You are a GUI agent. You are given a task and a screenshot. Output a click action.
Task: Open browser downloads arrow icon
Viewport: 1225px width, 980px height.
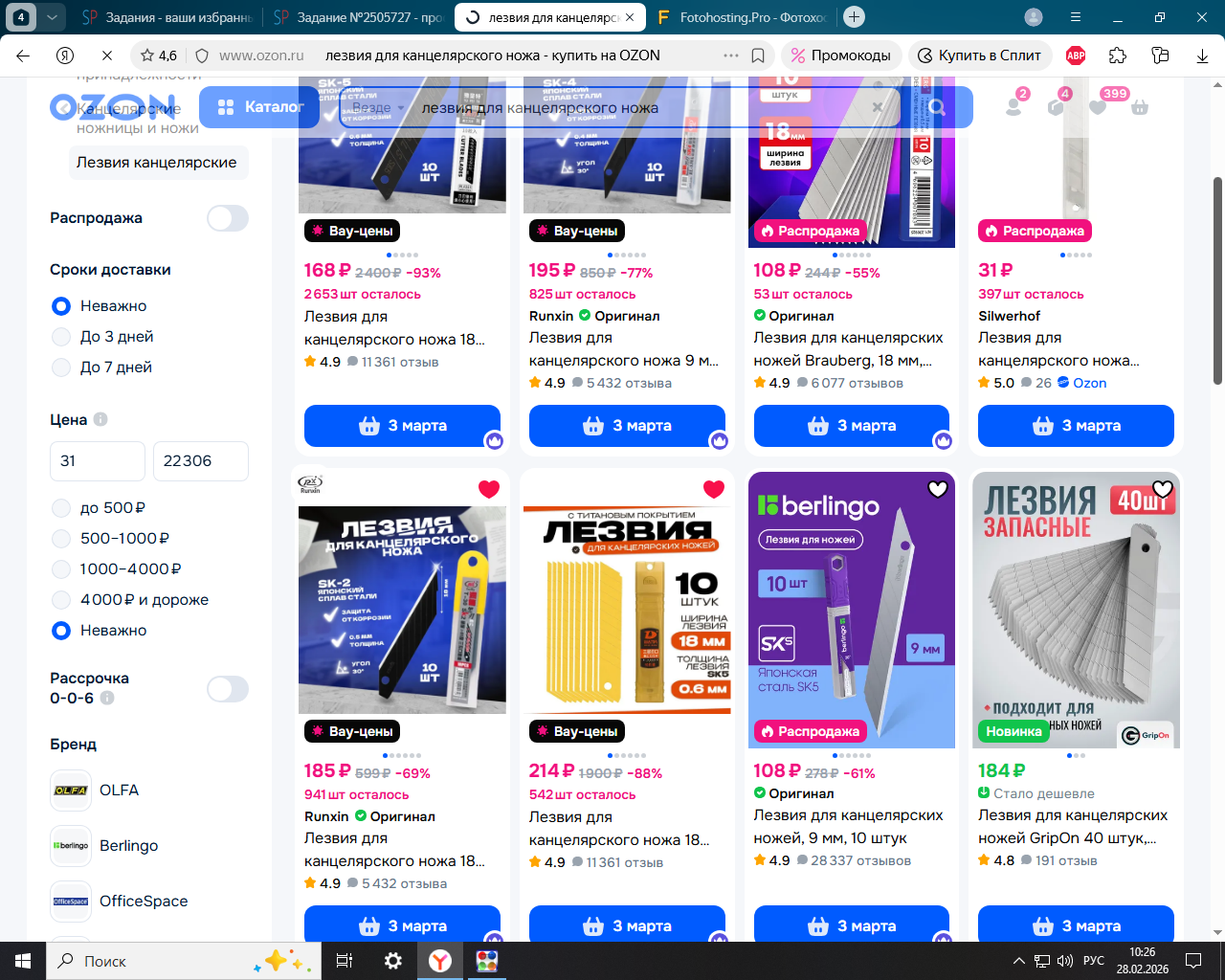[x=1202, y=56]
